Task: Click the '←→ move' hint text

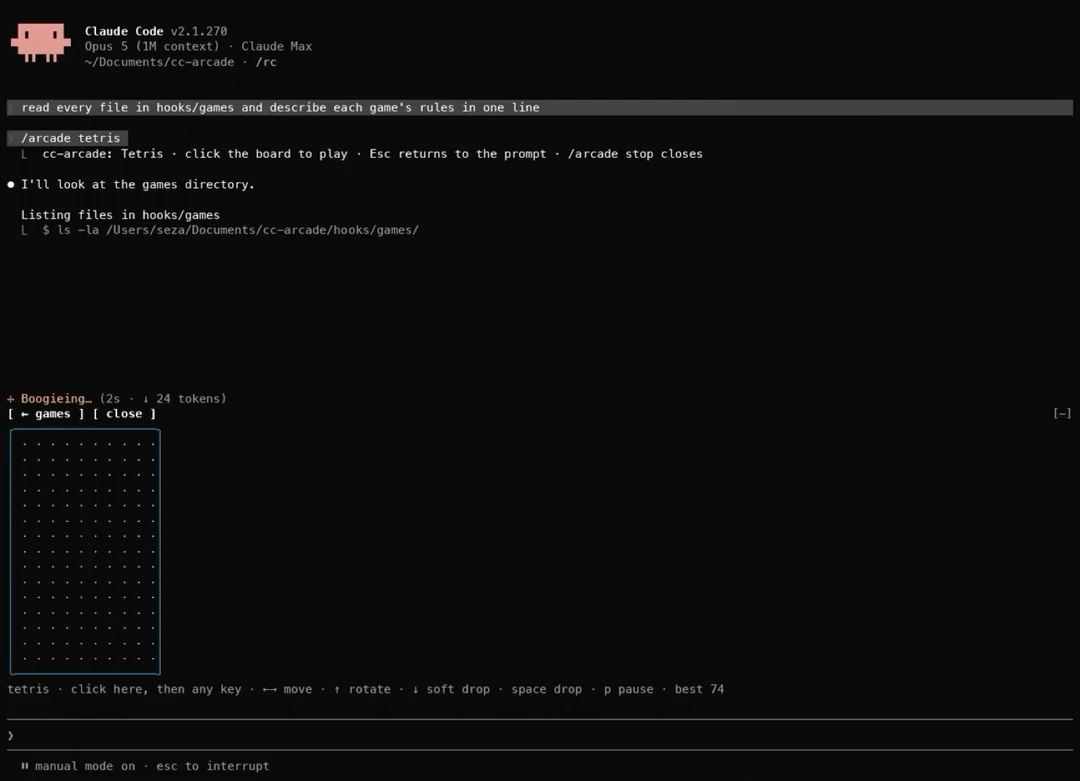Action: [287, 689]
